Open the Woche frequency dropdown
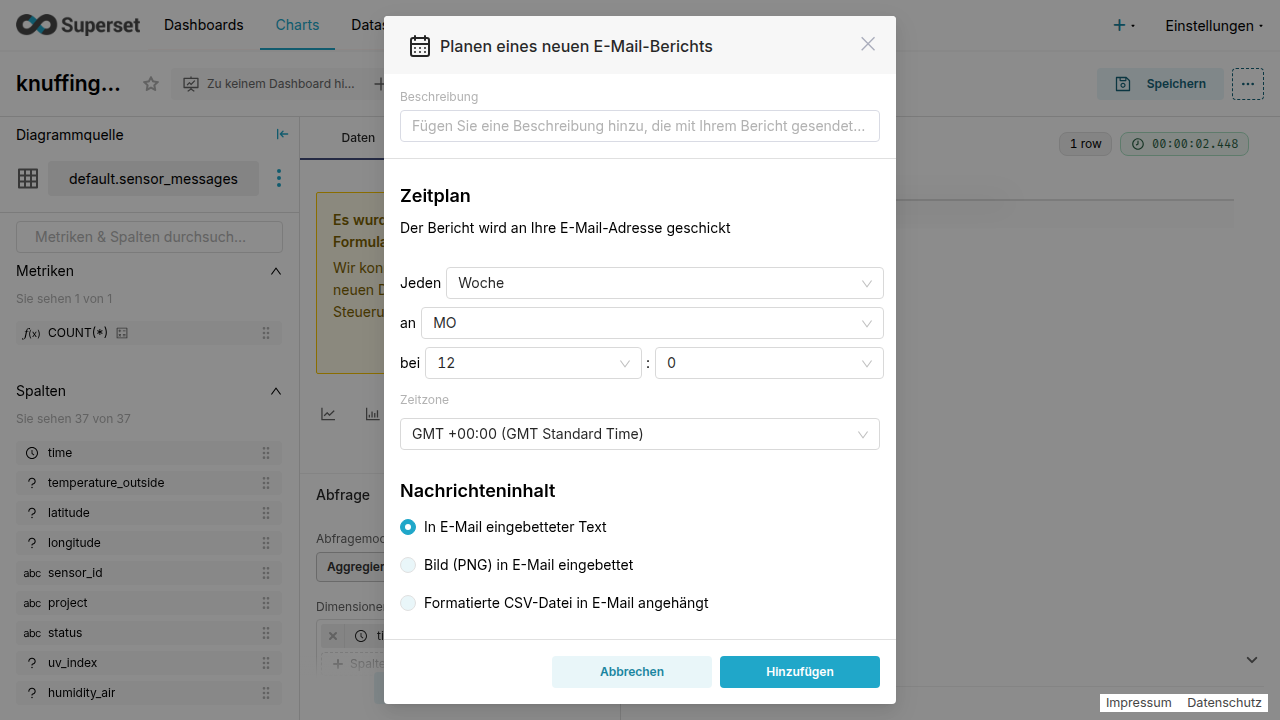1280x720 pixels. [664, 283]
